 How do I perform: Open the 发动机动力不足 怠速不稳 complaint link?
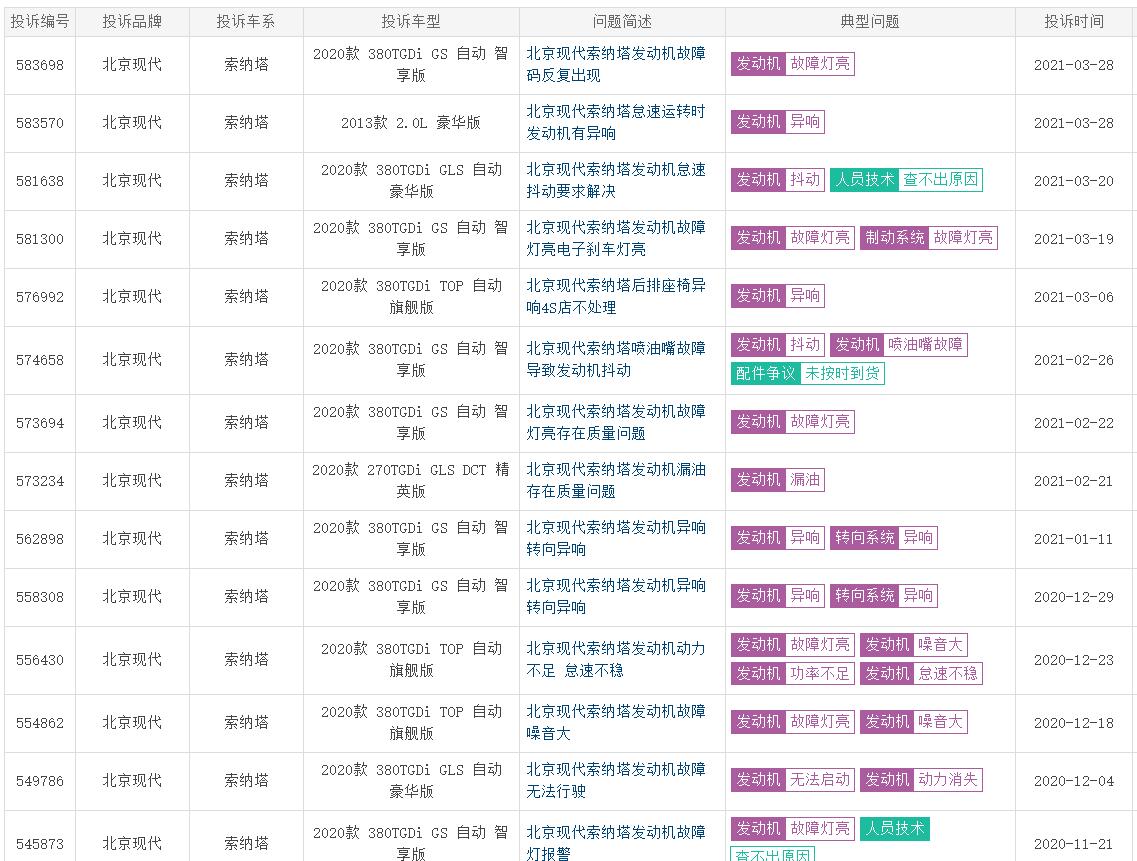(x=616, y=659)
